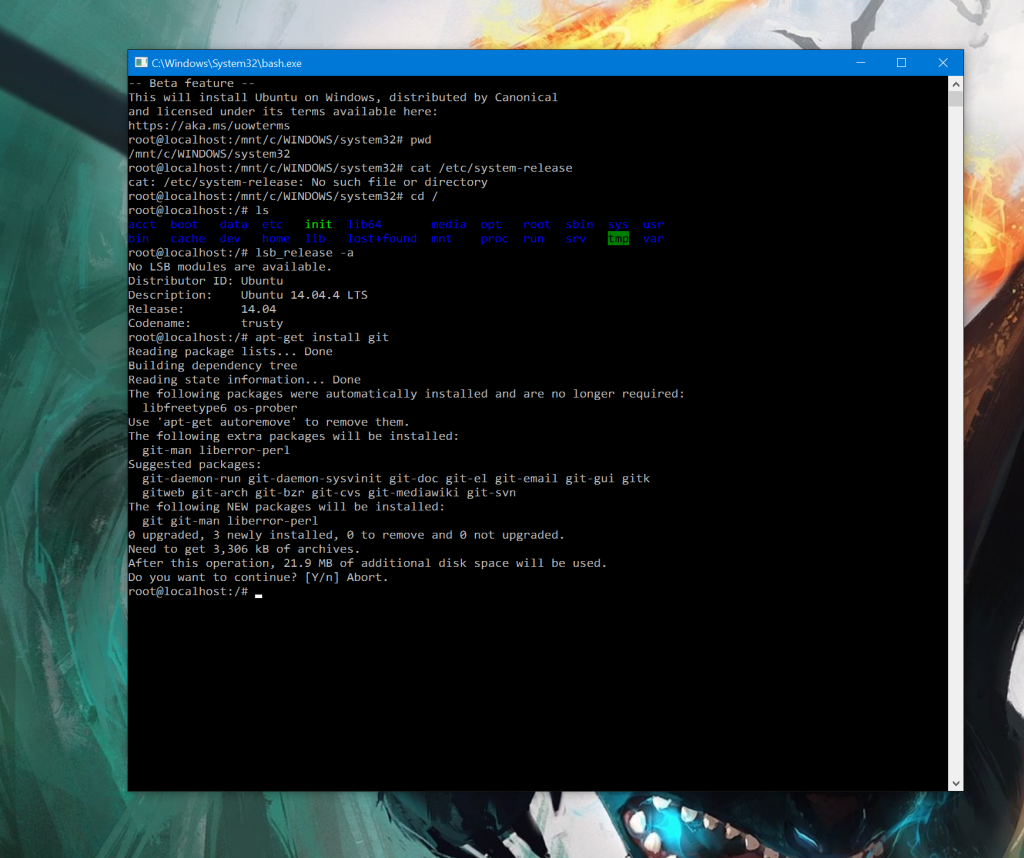
Task: Maximize the bash terminal window
Action: pyautogui.click(x=901, y=62)
